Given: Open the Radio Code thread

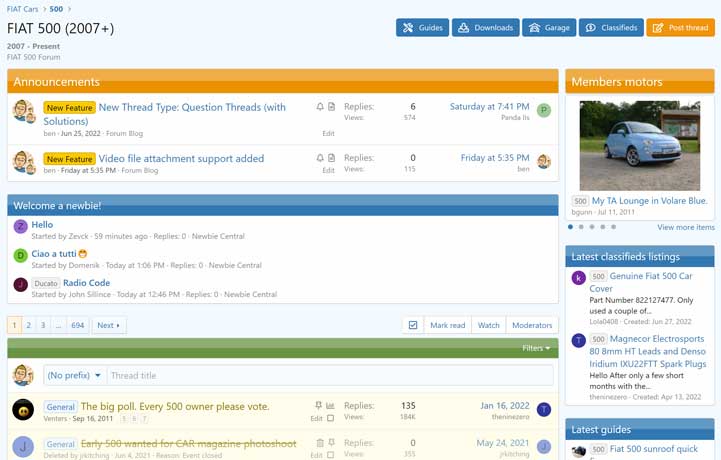Looking at the screenshot, I should pyautogui.click(x=86, y=282).
